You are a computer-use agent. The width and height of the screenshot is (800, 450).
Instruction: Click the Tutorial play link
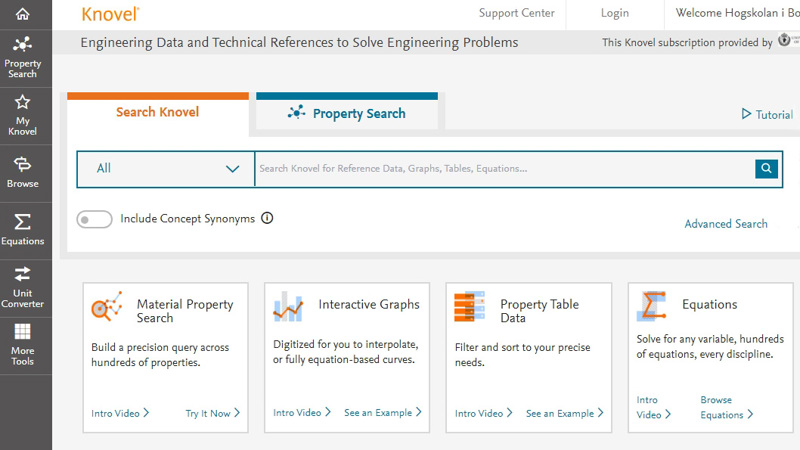[767, 115]
